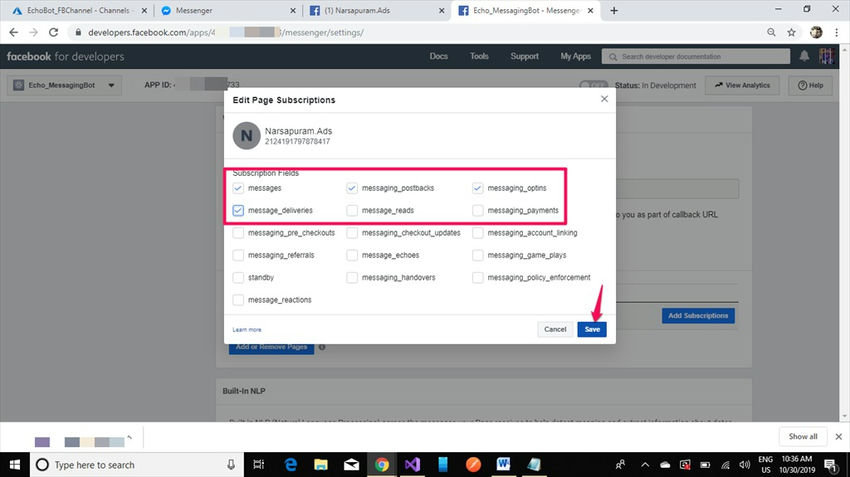Open File Explorer from taskbar
850x477 pixels.
321,465
